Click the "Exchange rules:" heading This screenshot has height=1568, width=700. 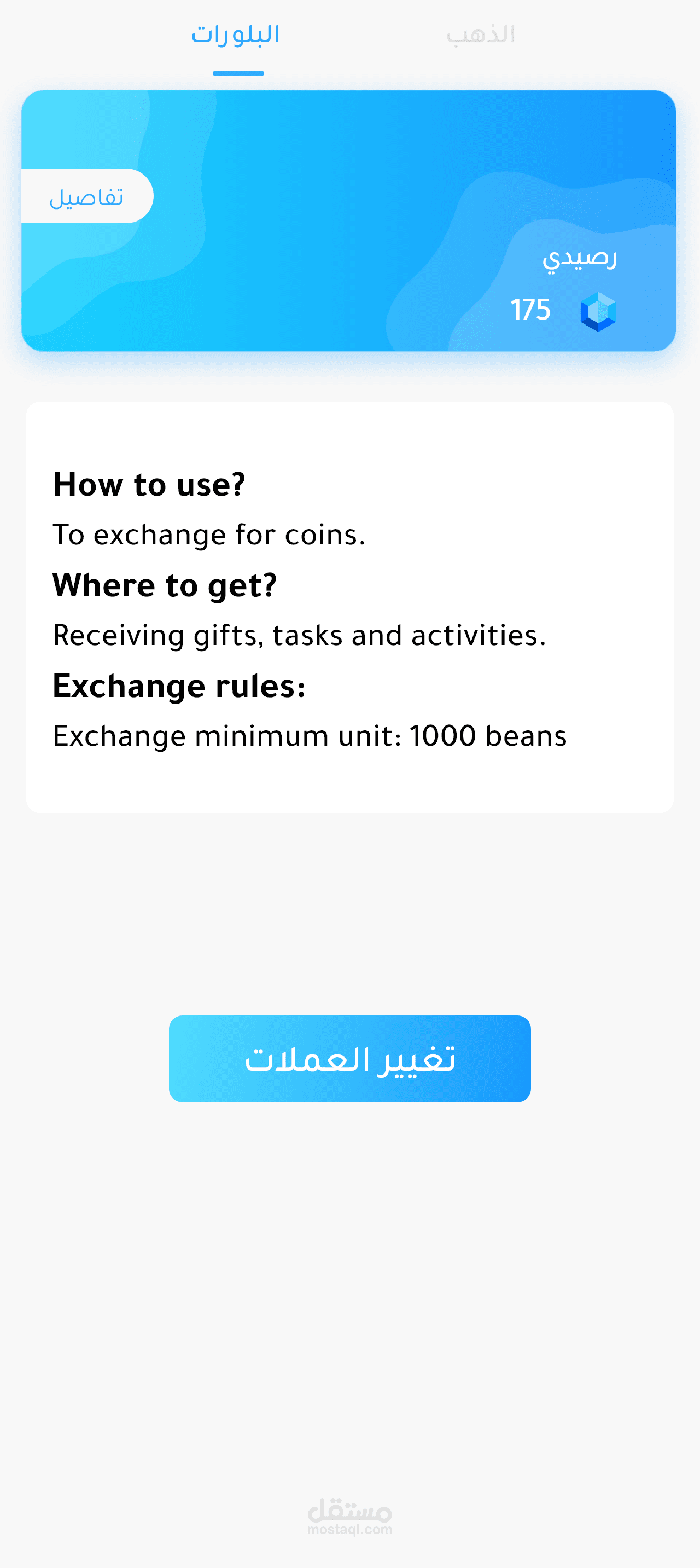click(x=179, y=686)
